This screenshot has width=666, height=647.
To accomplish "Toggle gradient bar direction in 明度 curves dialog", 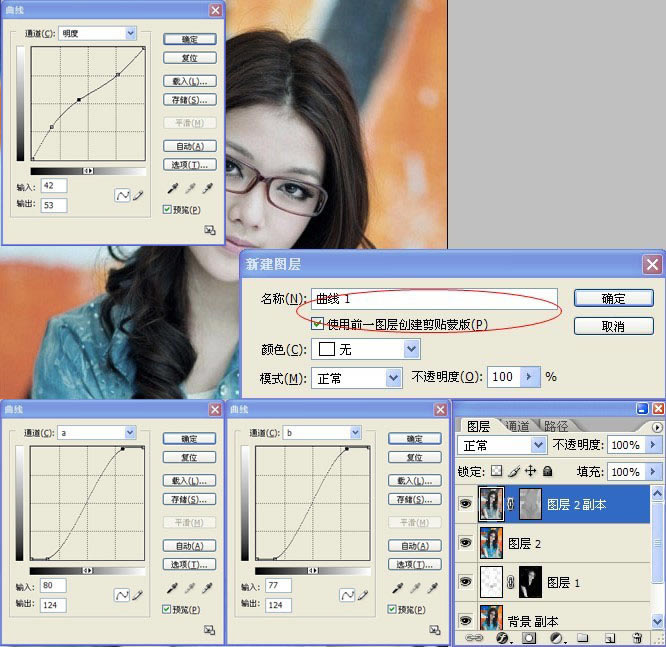I will pyautogui.click(x=88, y=171).
